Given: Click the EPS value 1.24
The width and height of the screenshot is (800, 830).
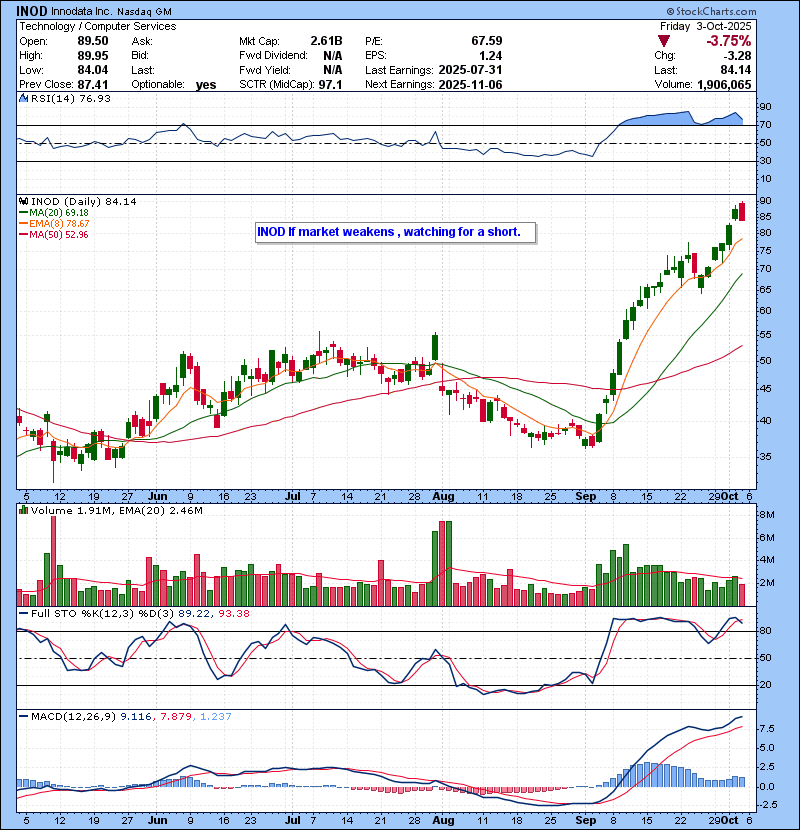Looking at the screenshot, I should [x=491, y=56].
